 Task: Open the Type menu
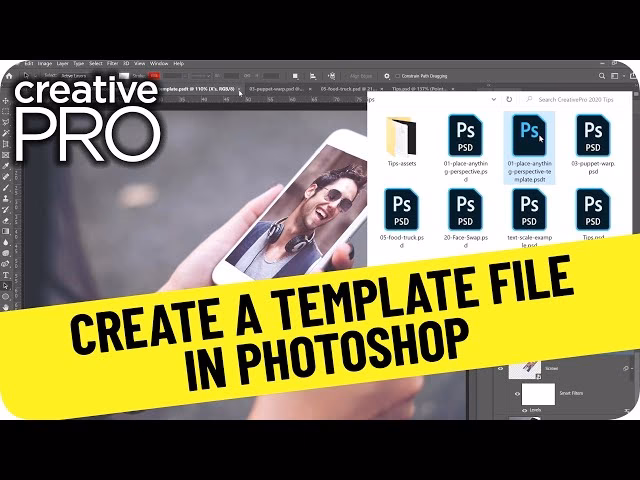point(78,64)
